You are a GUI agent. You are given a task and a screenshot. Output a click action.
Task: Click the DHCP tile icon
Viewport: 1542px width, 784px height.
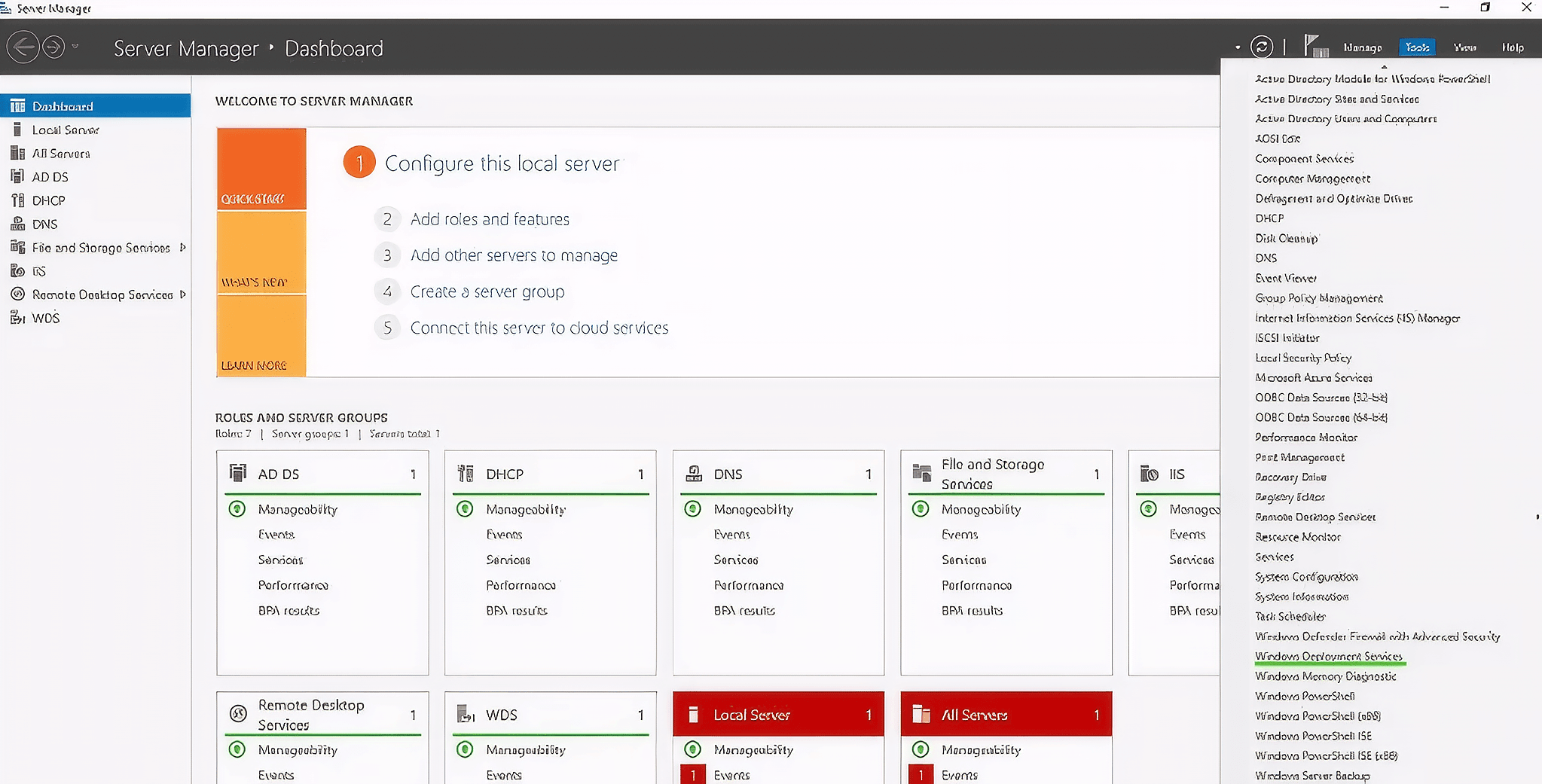(x=466, y=473)
